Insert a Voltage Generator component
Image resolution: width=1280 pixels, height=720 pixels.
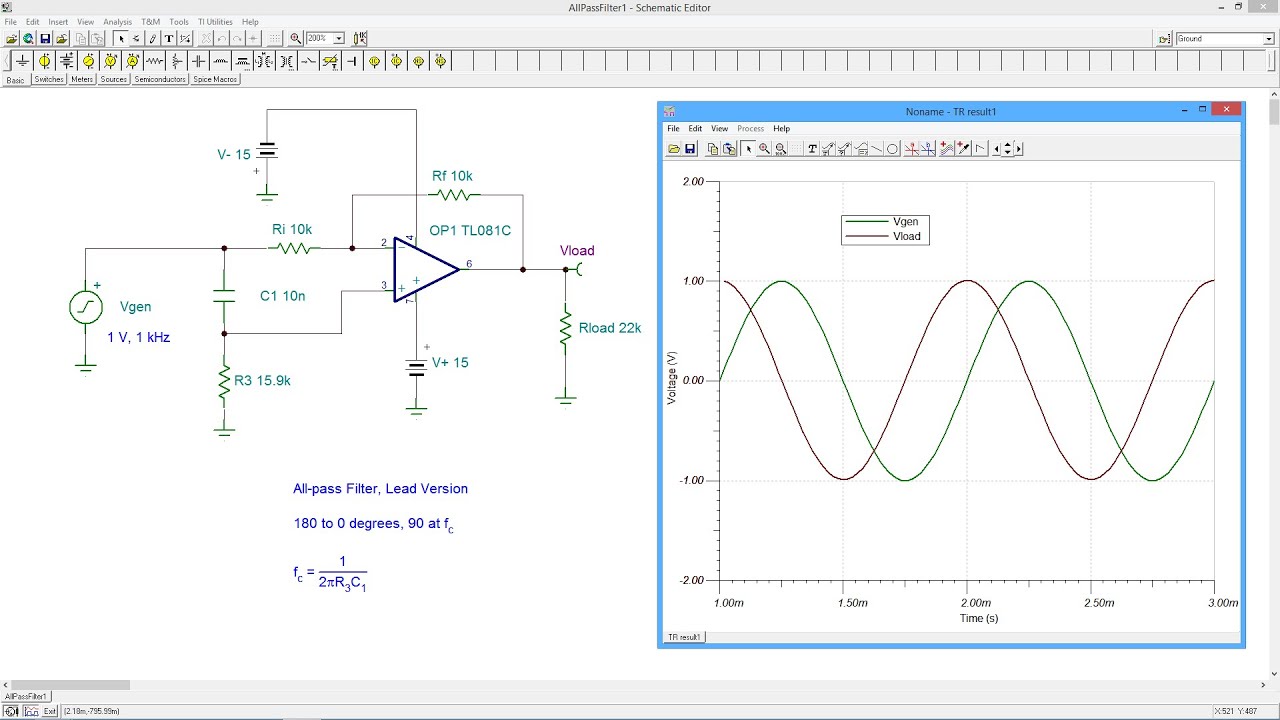pyautogui.click(x=88, y=61)
